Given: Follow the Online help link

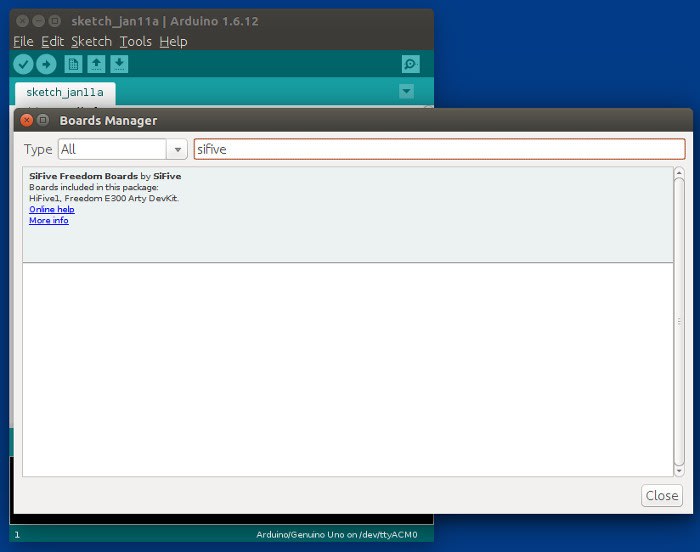Looking at the screenshot, I should 52,209.
